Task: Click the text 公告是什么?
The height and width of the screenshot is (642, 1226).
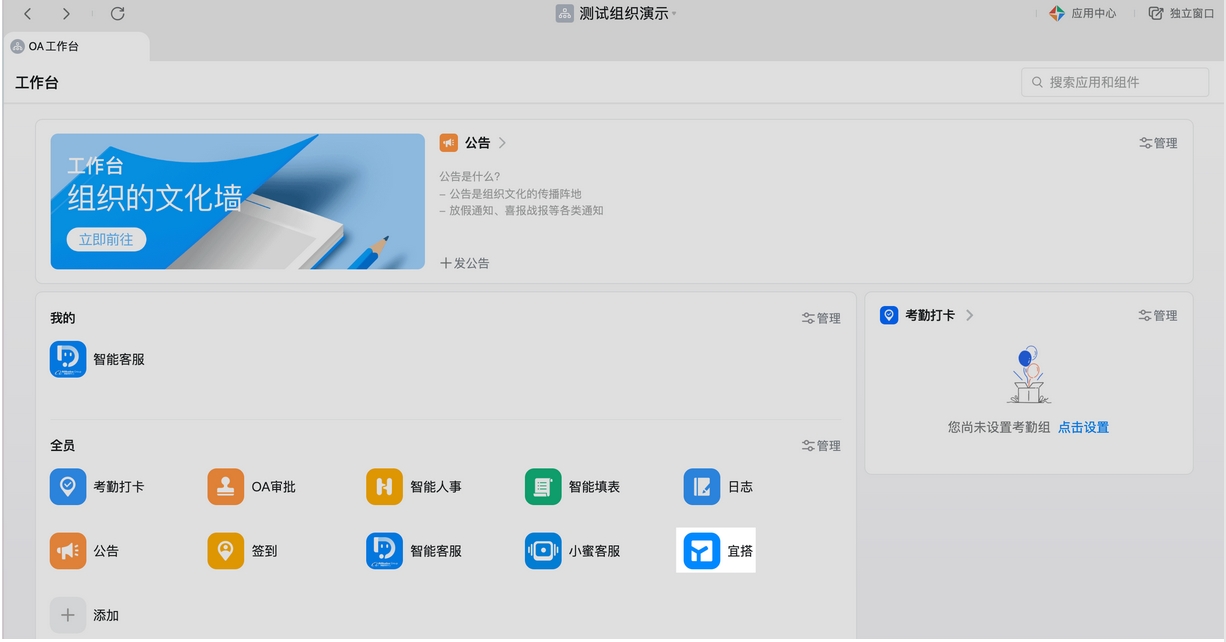Action: point(470,177)
